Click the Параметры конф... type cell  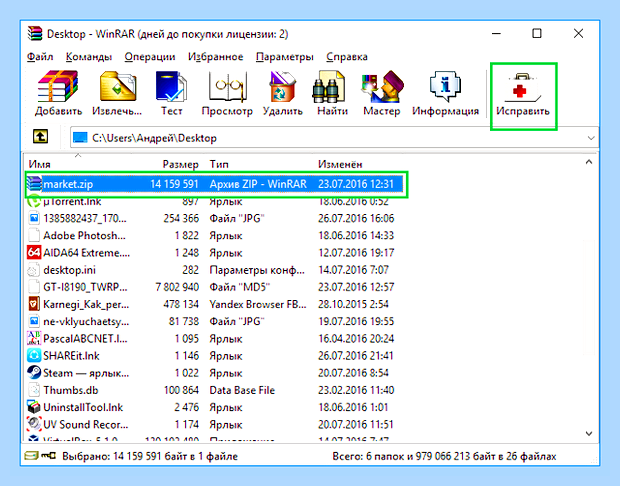[257, 270]
